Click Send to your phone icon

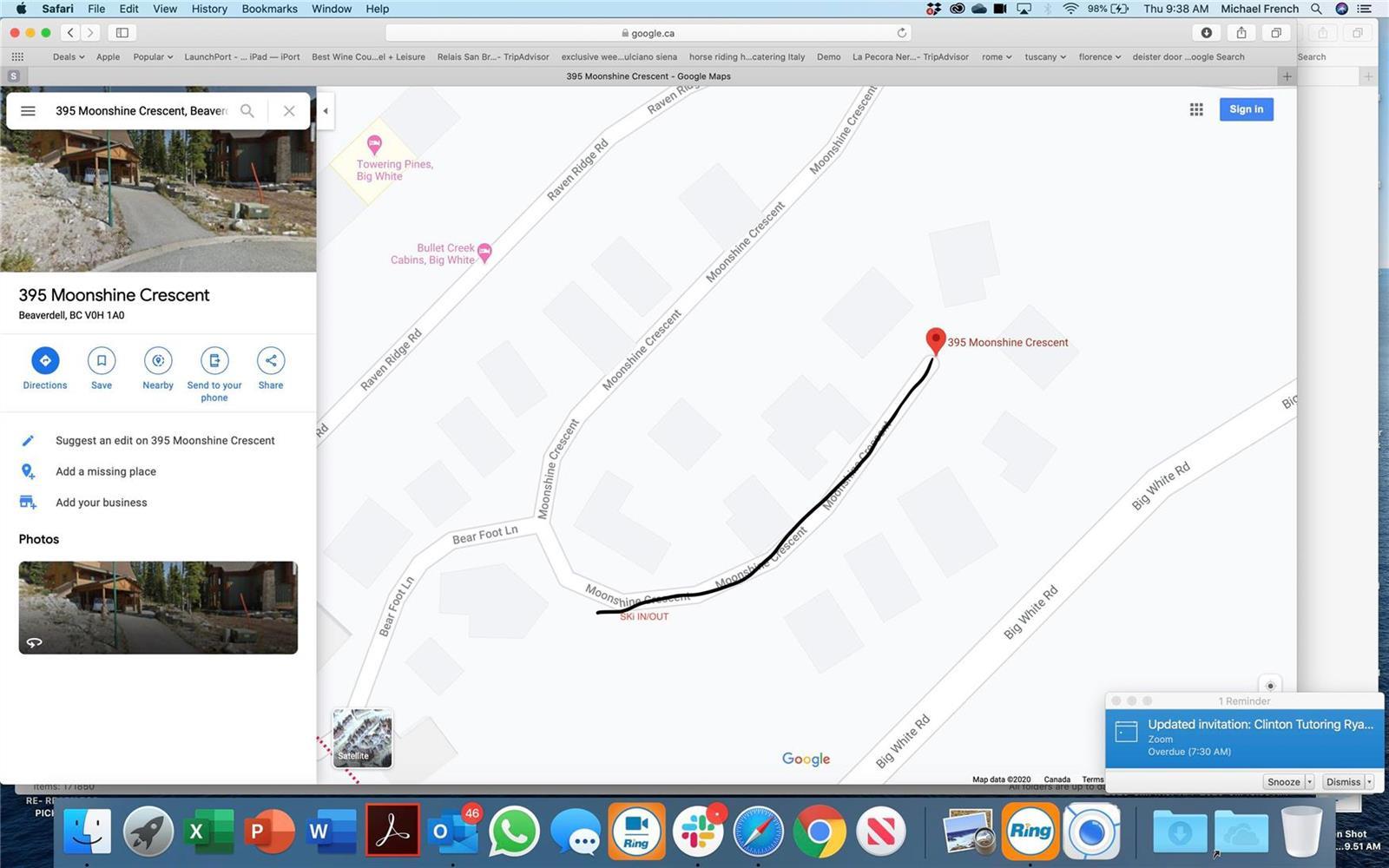tap(214, 360)
